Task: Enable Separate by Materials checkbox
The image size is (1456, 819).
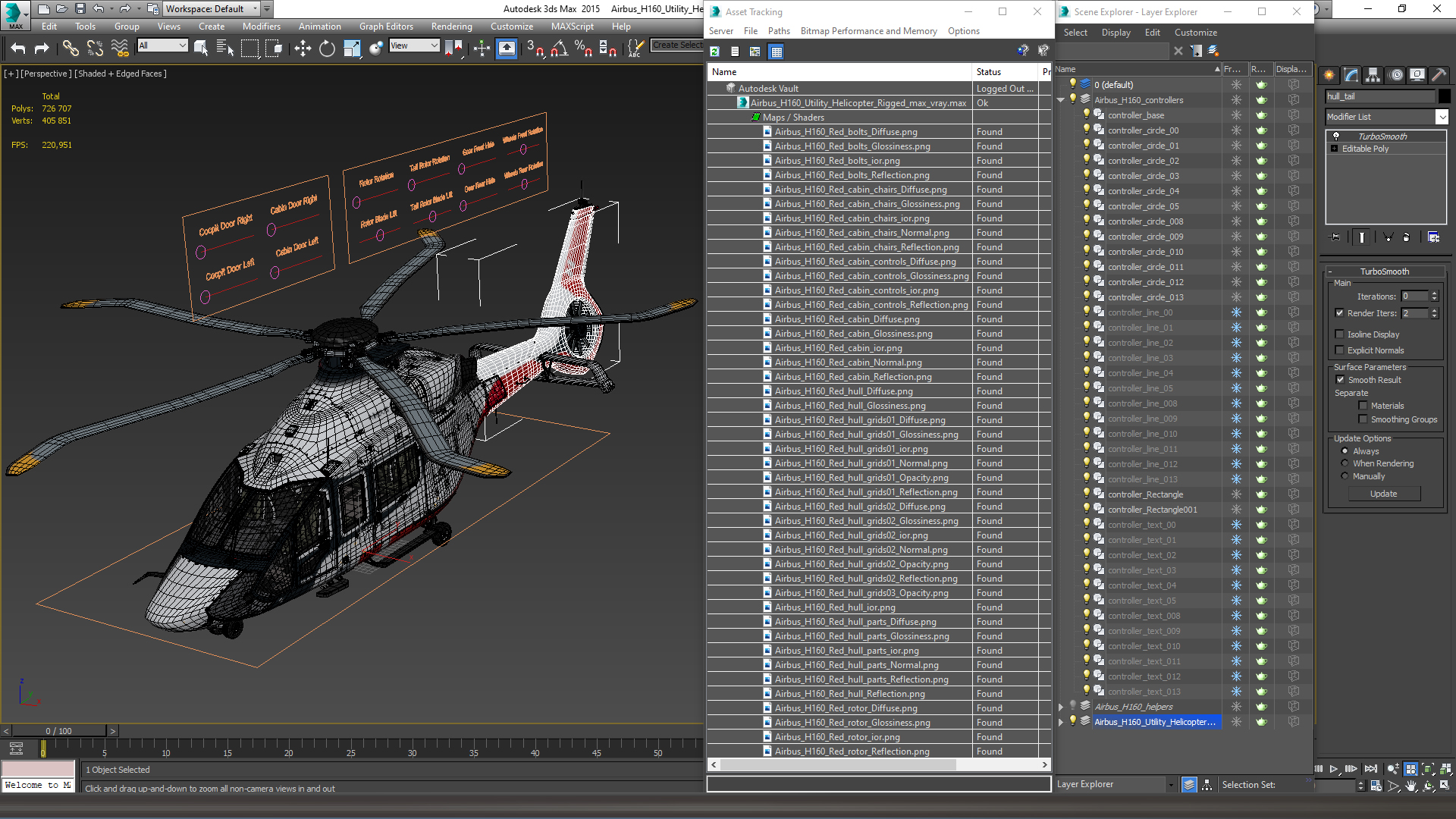Action: click(1363, 406)
